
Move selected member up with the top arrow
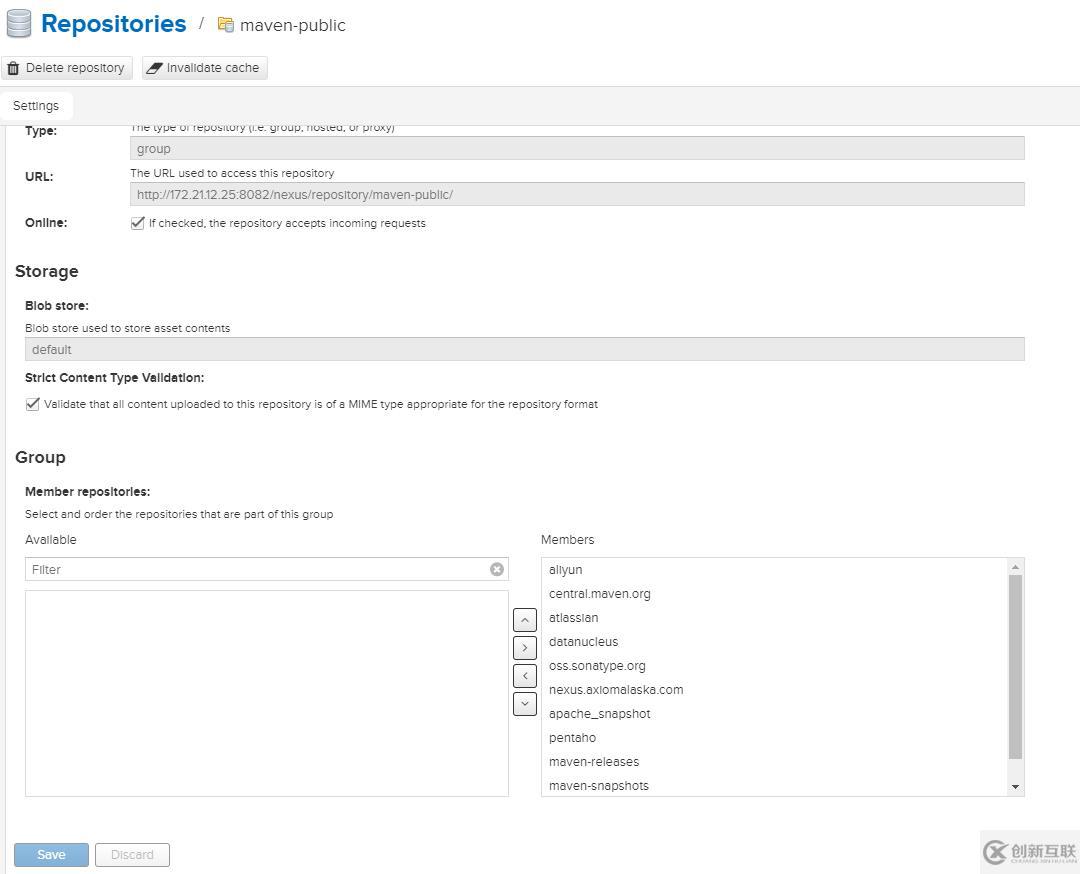tap(525, 620)
